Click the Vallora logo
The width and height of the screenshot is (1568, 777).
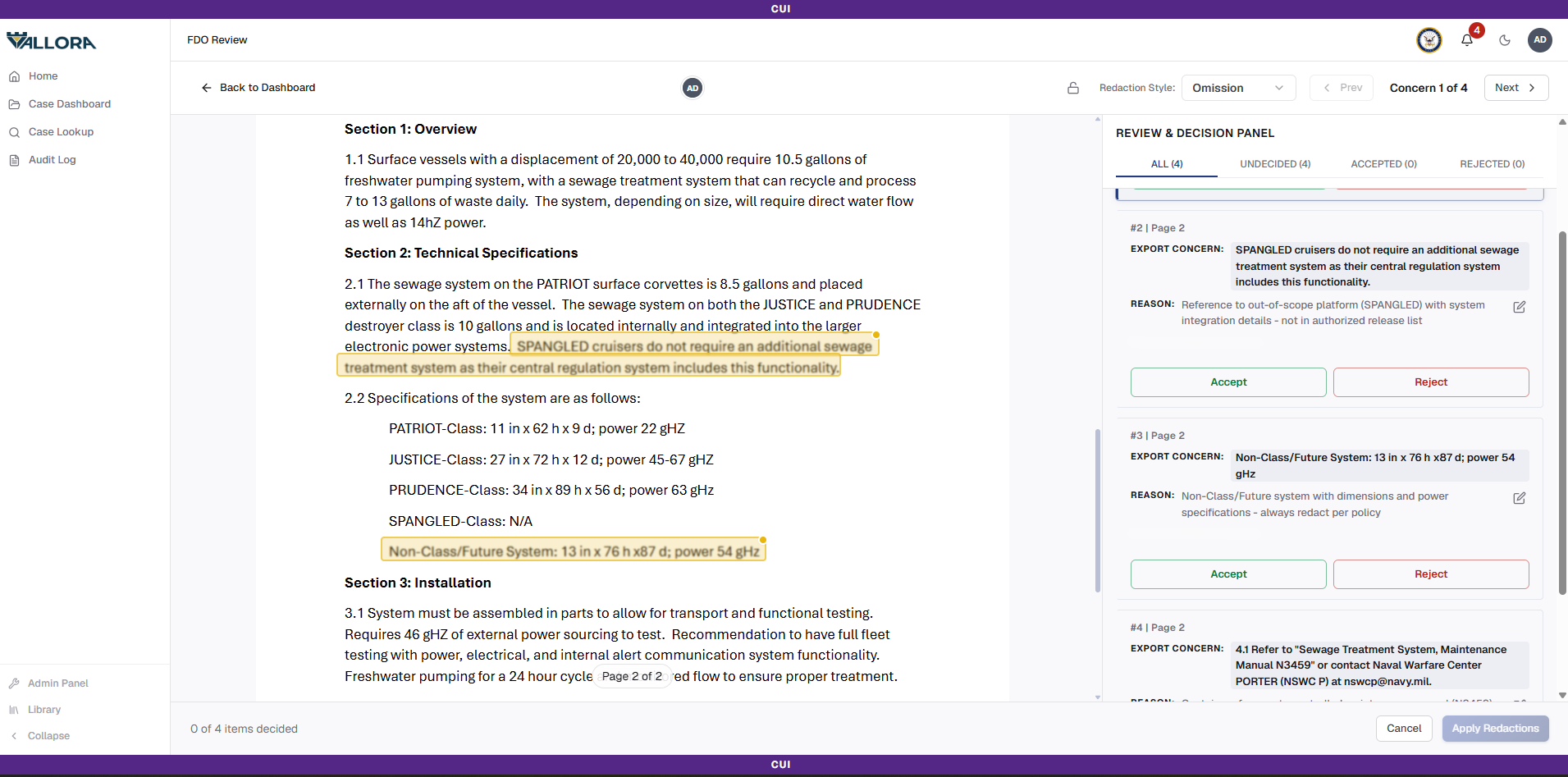[x=51, y=41]
